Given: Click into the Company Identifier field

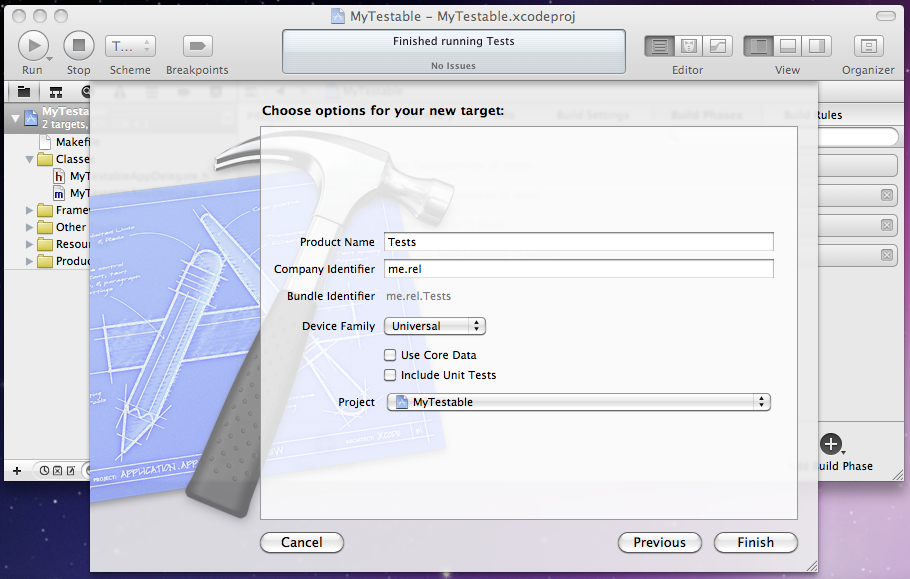Looking at the screenshot, I should pos(579,269).
